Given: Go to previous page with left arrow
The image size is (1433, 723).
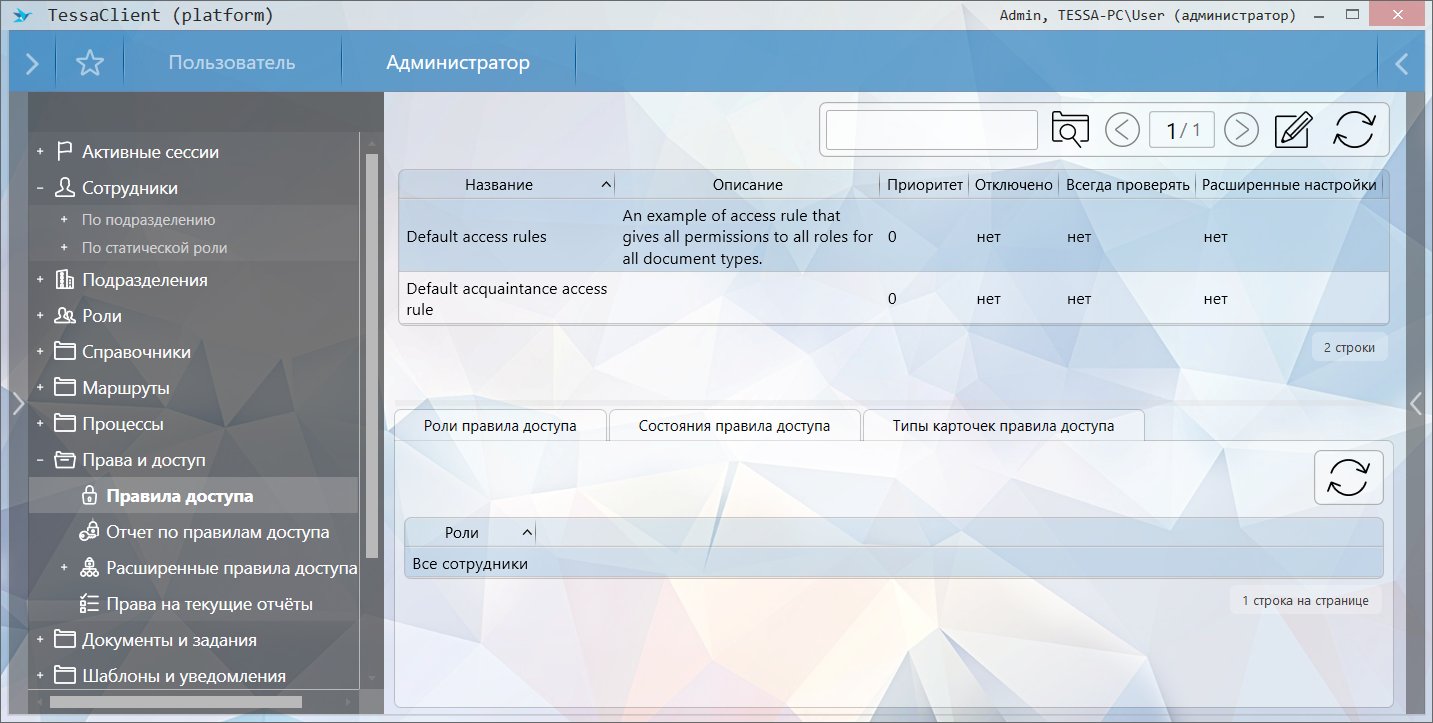Looking at the screenshot, I should point(1122,130).
